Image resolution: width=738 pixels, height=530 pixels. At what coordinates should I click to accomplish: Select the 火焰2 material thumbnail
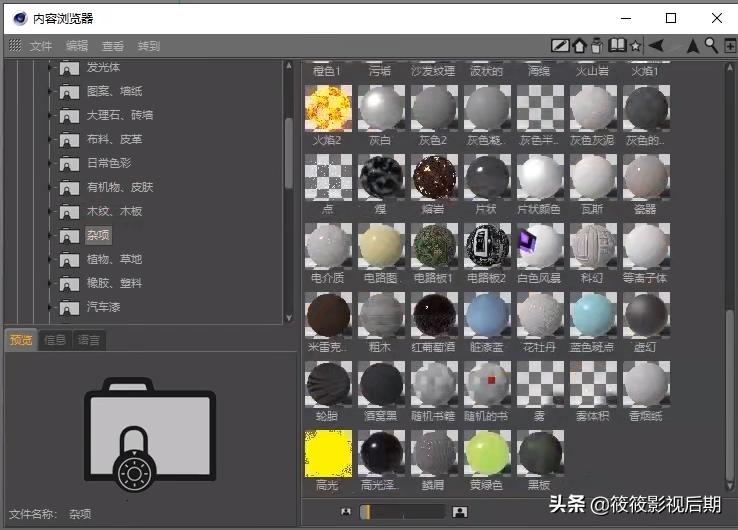(x=328, y=108)
